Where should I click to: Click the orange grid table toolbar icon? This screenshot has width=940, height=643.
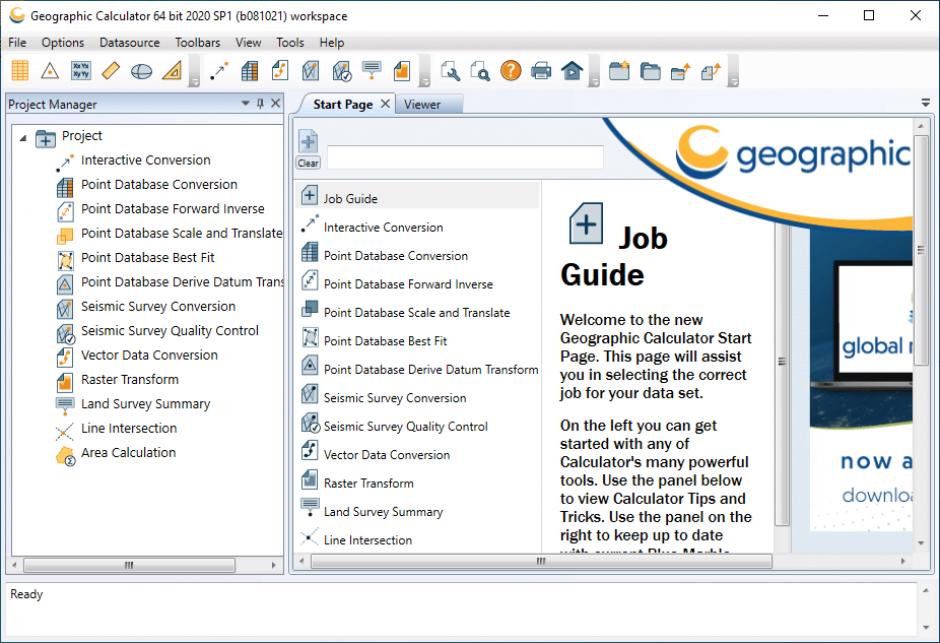point(20,71)
